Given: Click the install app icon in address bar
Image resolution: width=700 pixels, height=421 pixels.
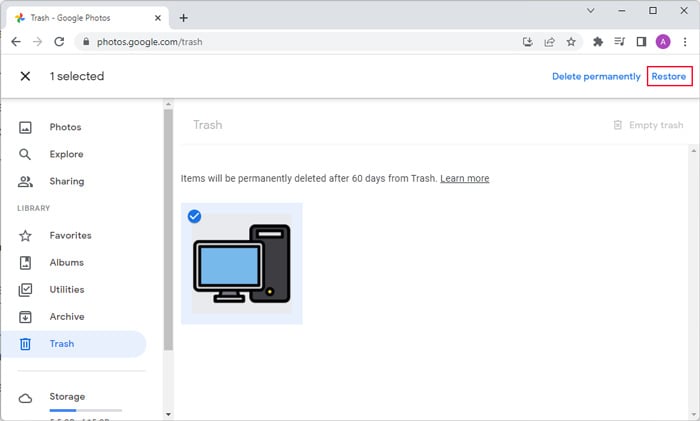Looking at the screenshot, I should tap(528, 42).
